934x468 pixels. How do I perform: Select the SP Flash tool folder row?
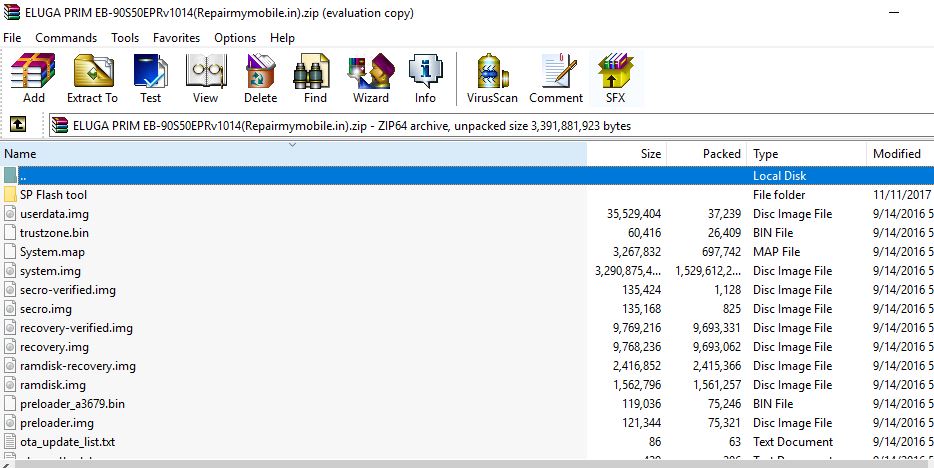467,195
